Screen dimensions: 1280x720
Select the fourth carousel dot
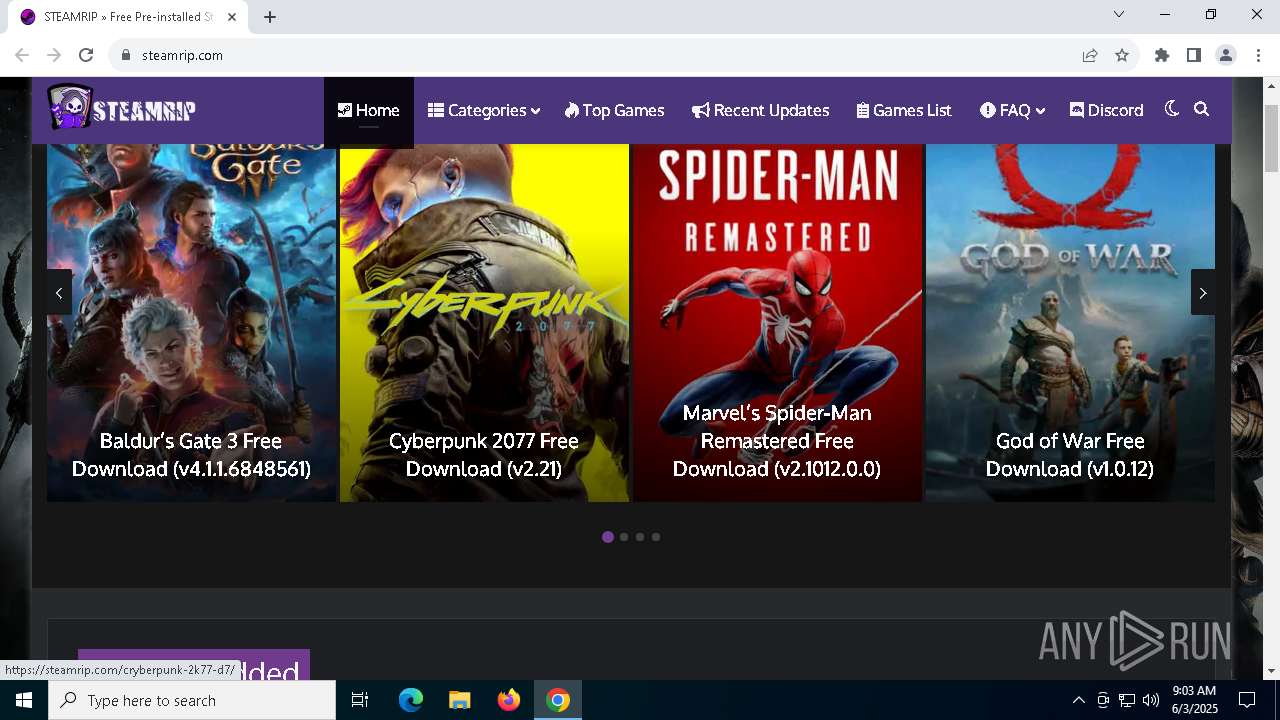click(x=656, y=537)
